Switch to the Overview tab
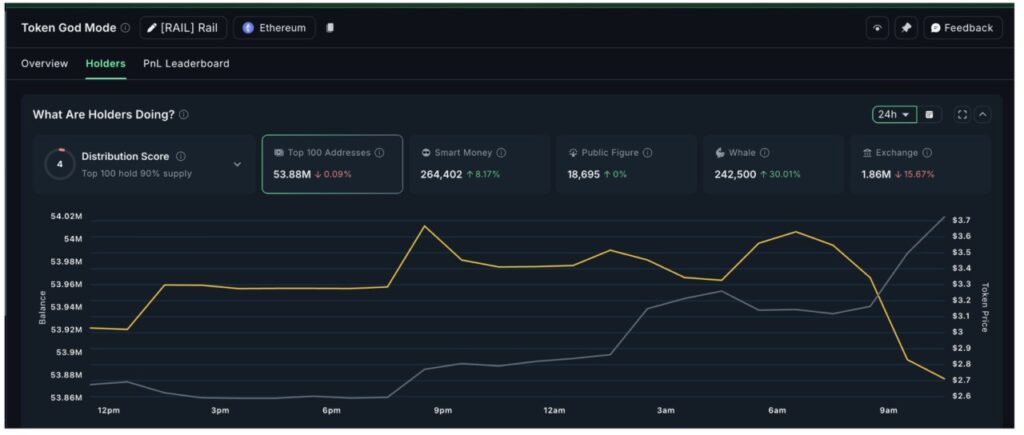Viewport: 1024px width, 435px height. 45,64
